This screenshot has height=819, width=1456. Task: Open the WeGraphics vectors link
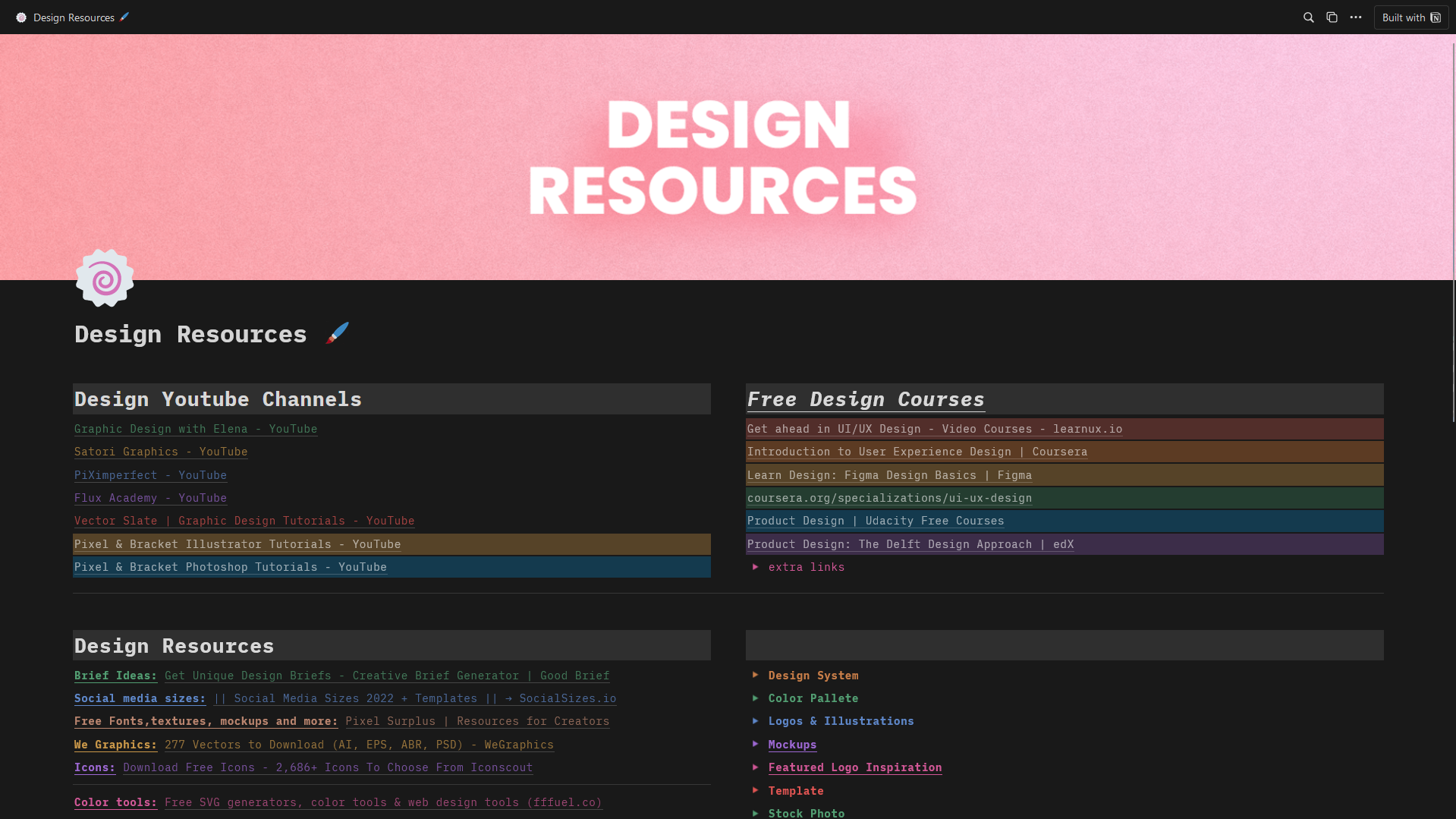point(359,745)
